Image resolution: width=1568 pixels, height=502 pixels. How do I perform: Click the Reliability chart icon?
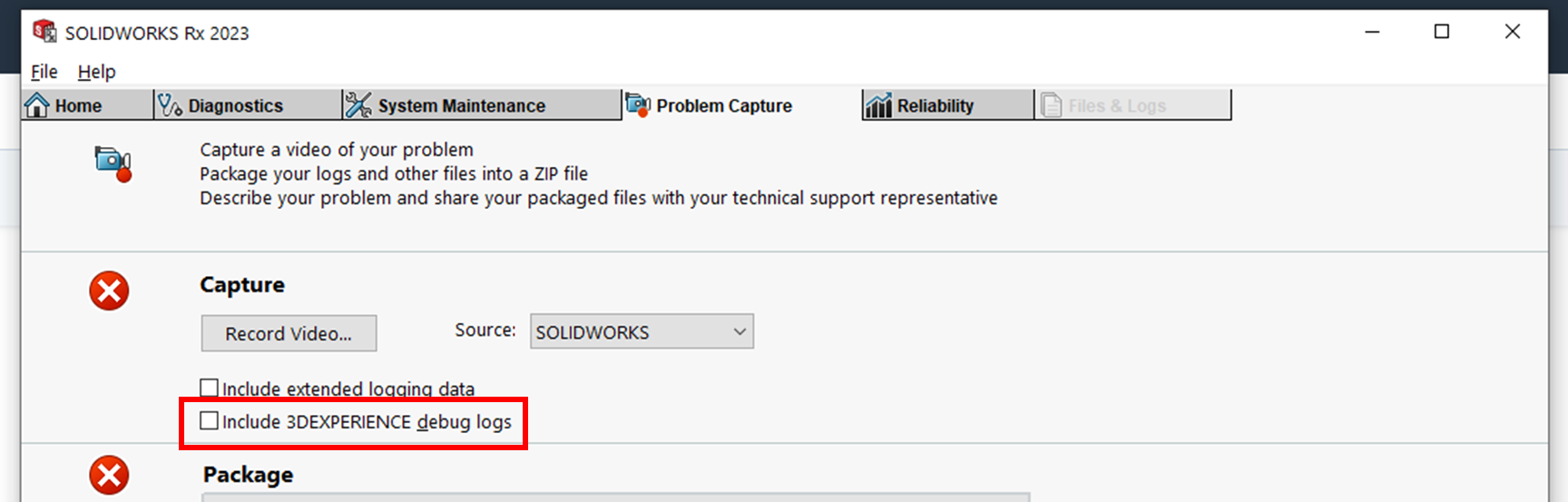pyautogui.click(x=877, y=105)
